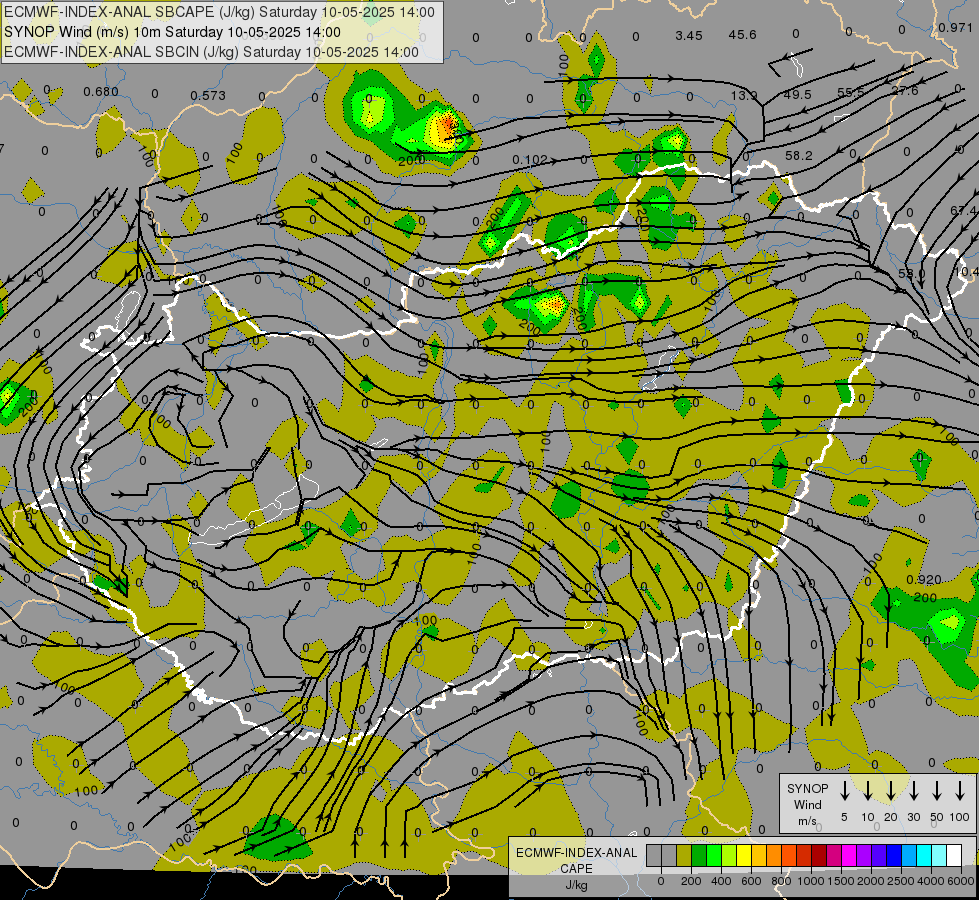This screenshot has height=900, width=979.
Task: Click the map value '58.2'
Action: point(799,156)
